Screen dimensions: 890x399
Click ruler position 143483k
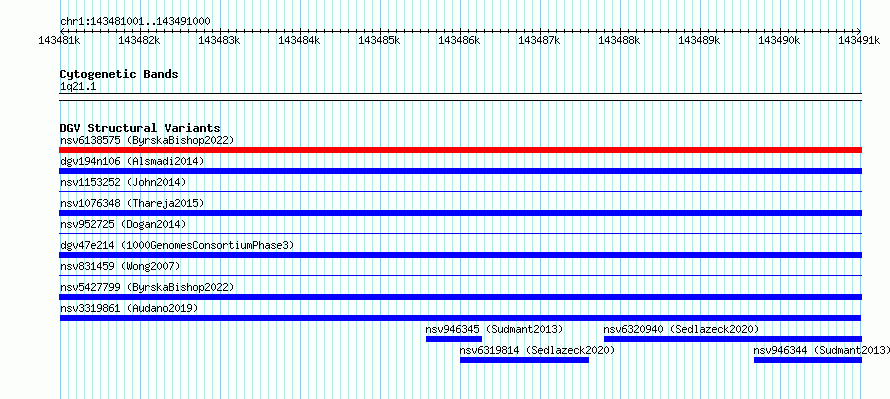tap(219, 41)
